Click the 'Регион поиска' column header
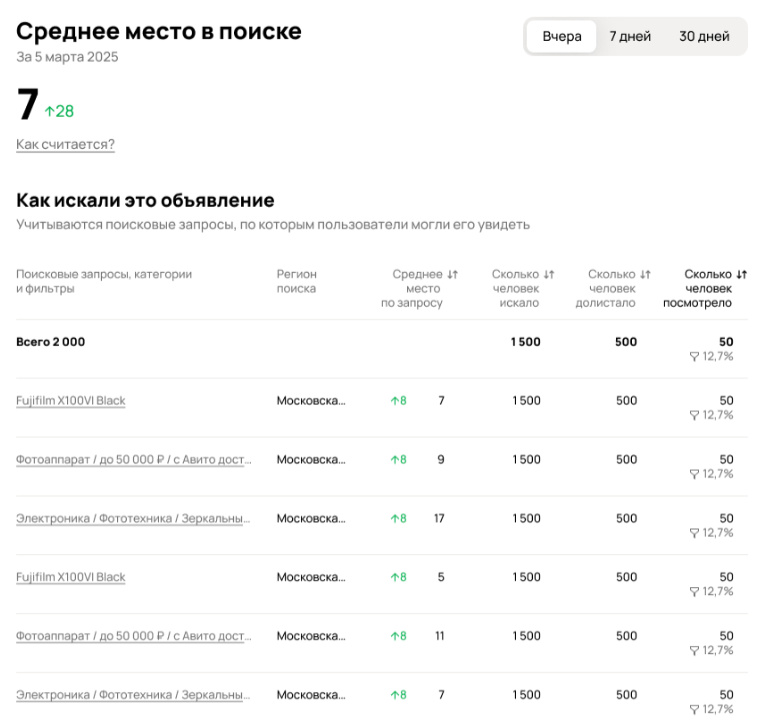 [x=297, y=281]
